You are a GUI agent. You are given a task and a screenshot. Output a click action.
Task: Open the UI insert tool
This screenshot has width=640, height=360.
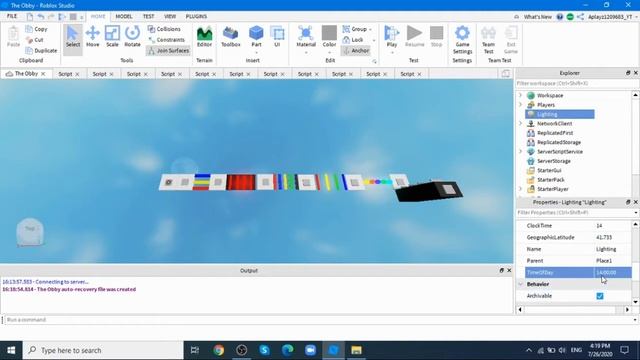click(x=277, y=37)
